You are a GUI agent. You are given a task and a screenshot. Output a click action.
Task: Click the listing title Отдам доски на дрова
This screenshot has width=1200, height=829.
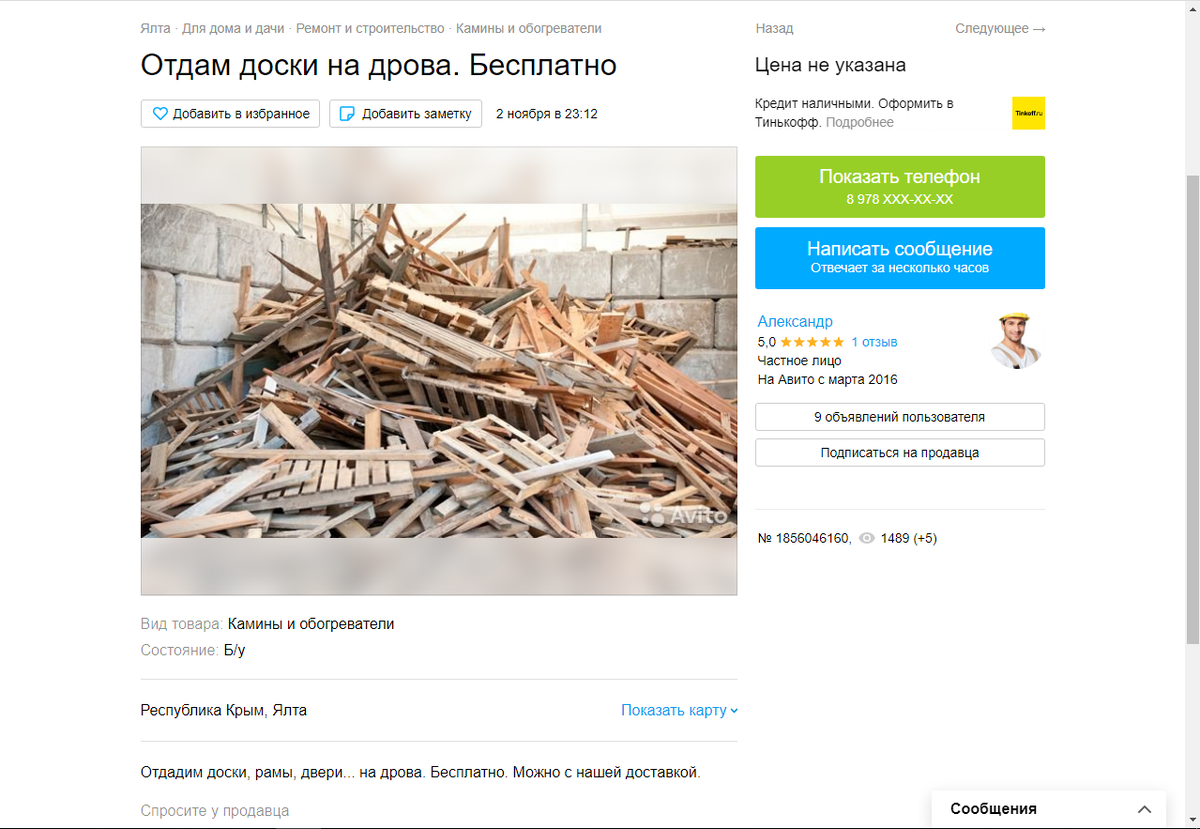tap(379, 65)
